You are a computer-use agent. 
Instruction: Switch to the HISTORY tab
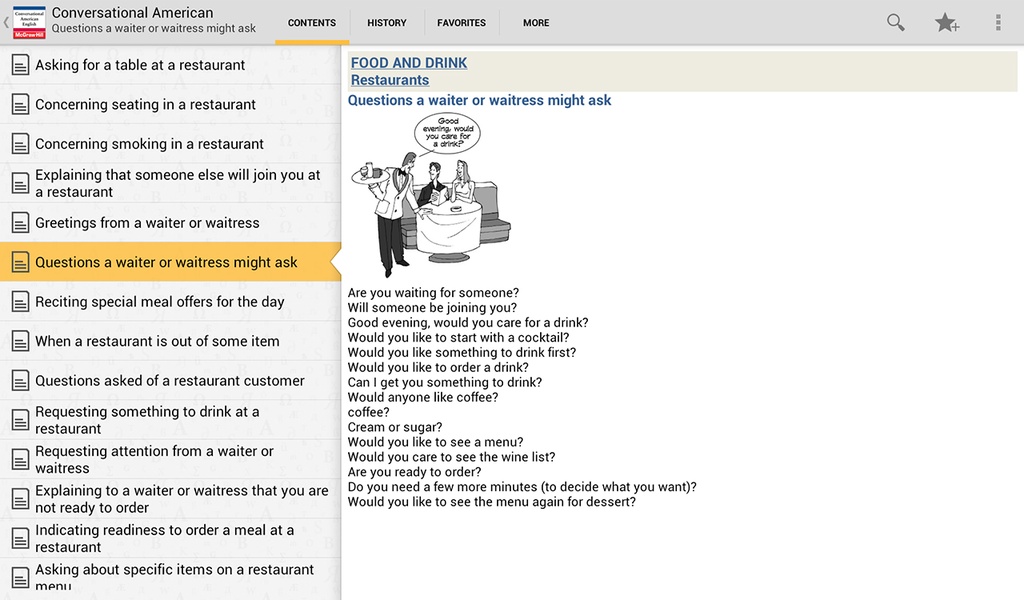(387, 23)
